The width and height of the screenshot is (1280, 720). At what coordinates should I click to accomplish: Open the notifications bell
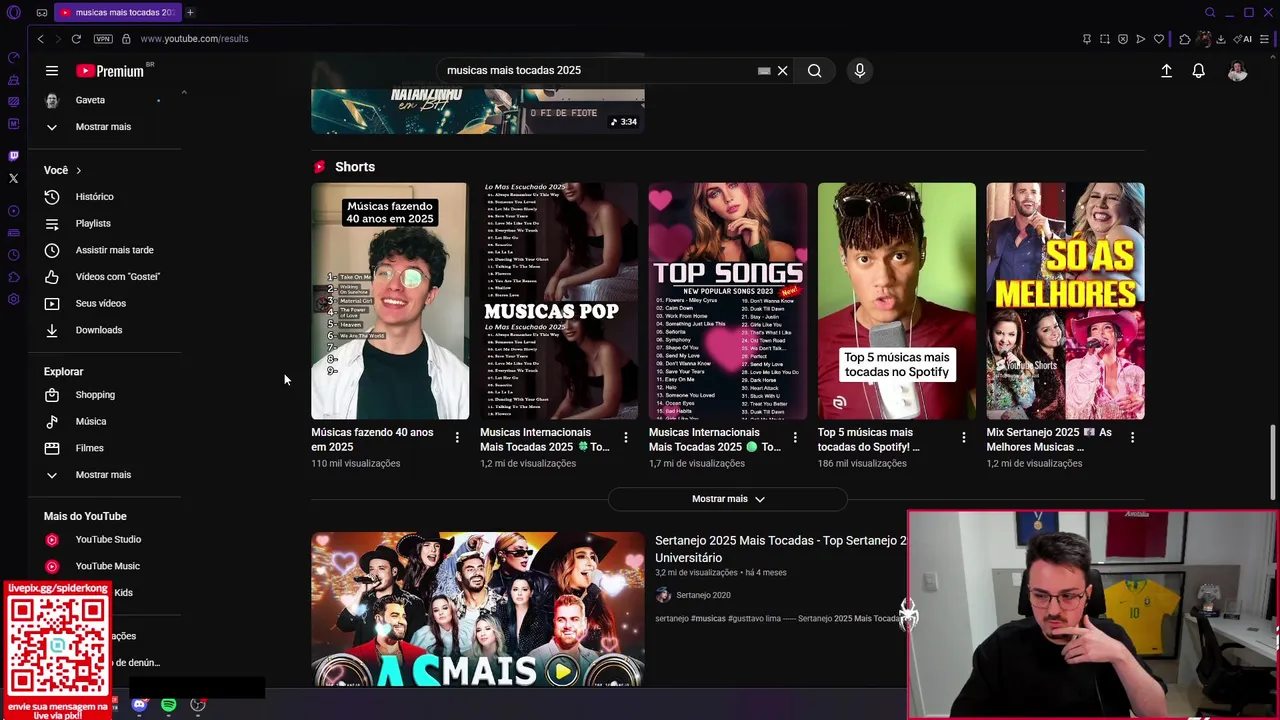[1198, 71]
